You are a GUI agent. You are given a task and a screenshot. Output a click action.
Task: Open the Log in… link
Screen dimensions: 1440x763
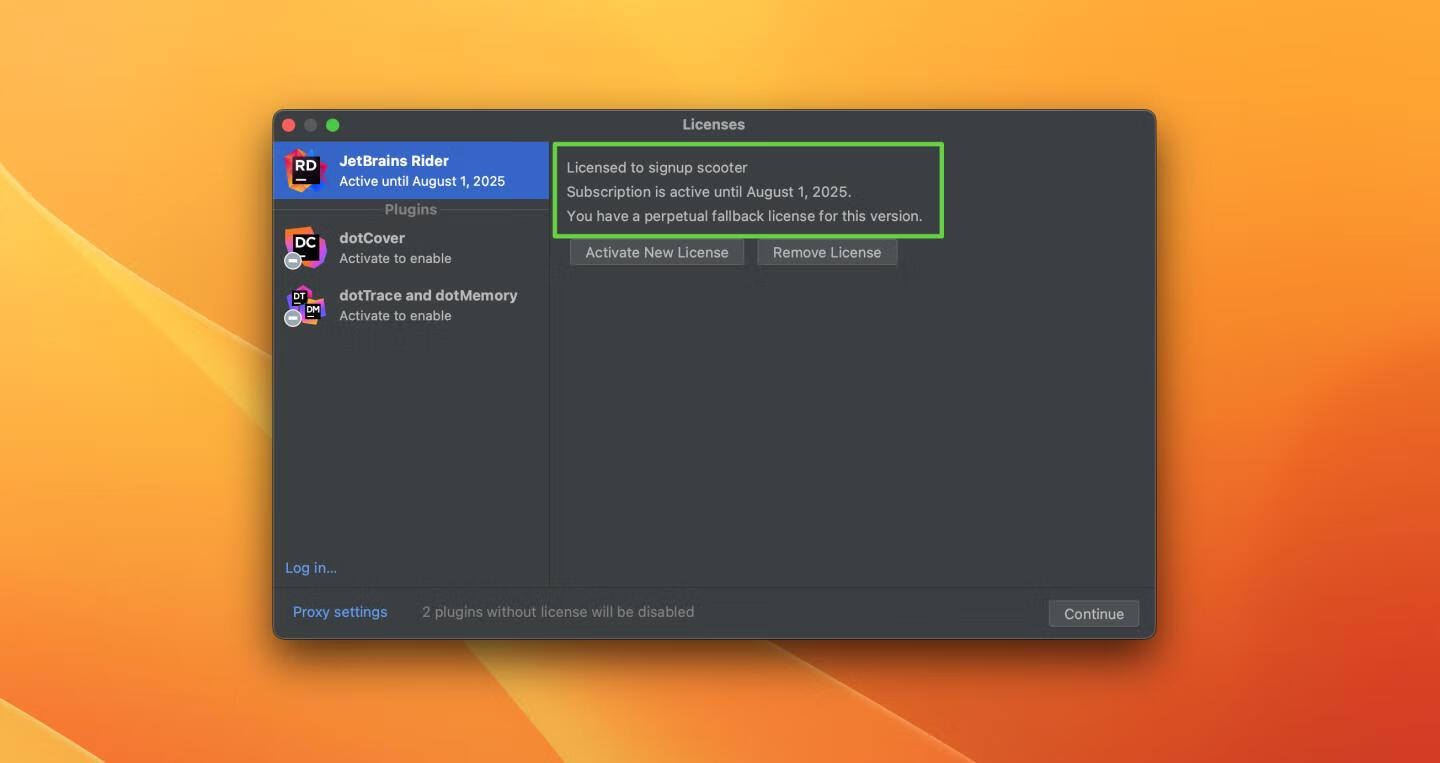tap(311, 568)
